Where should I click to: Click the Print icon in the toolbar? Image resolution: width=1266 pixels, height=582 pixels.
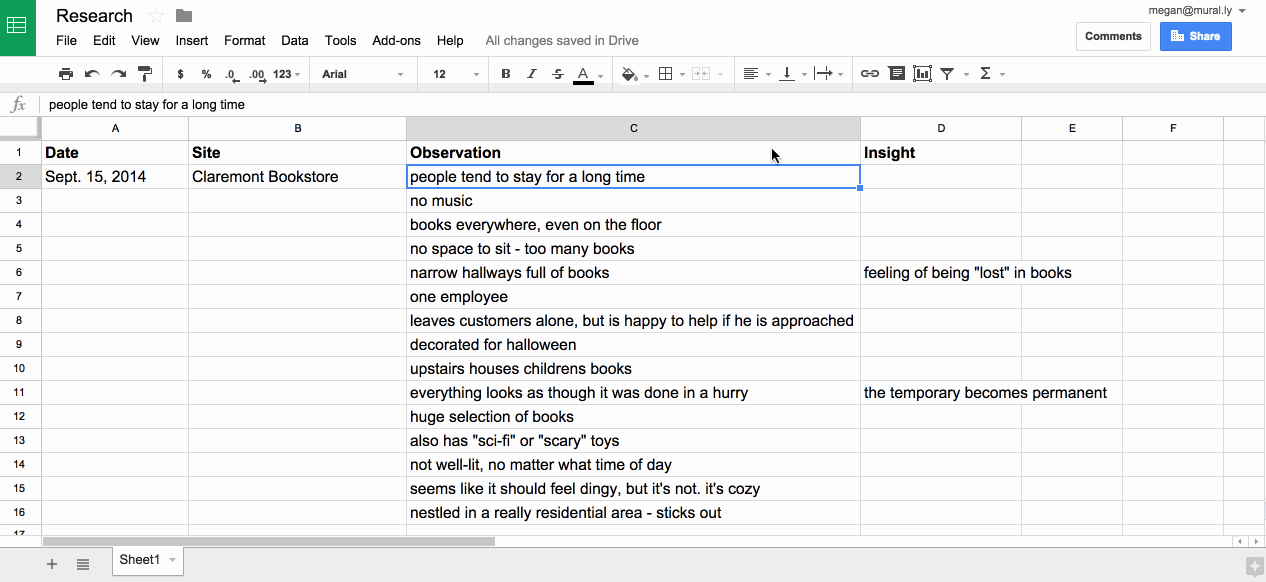[66, 74]
